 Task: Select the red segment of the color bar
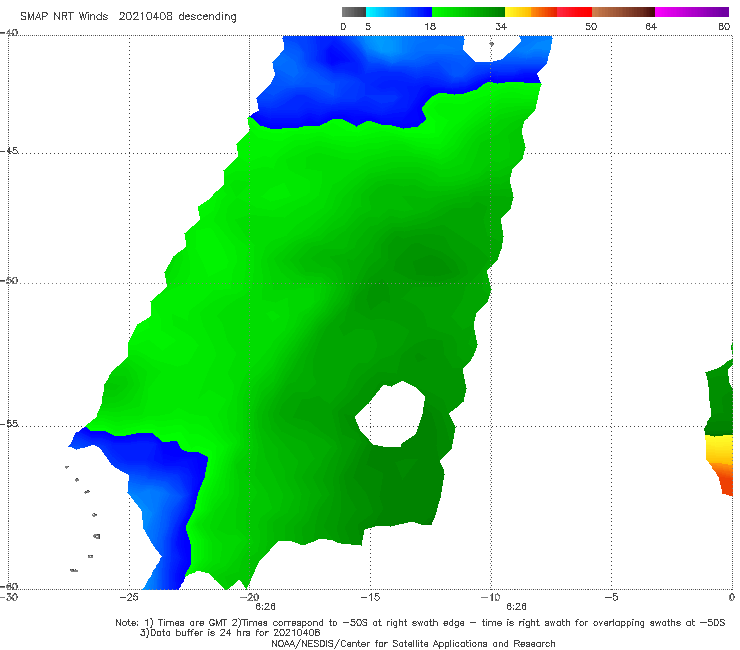pos(574,12)
